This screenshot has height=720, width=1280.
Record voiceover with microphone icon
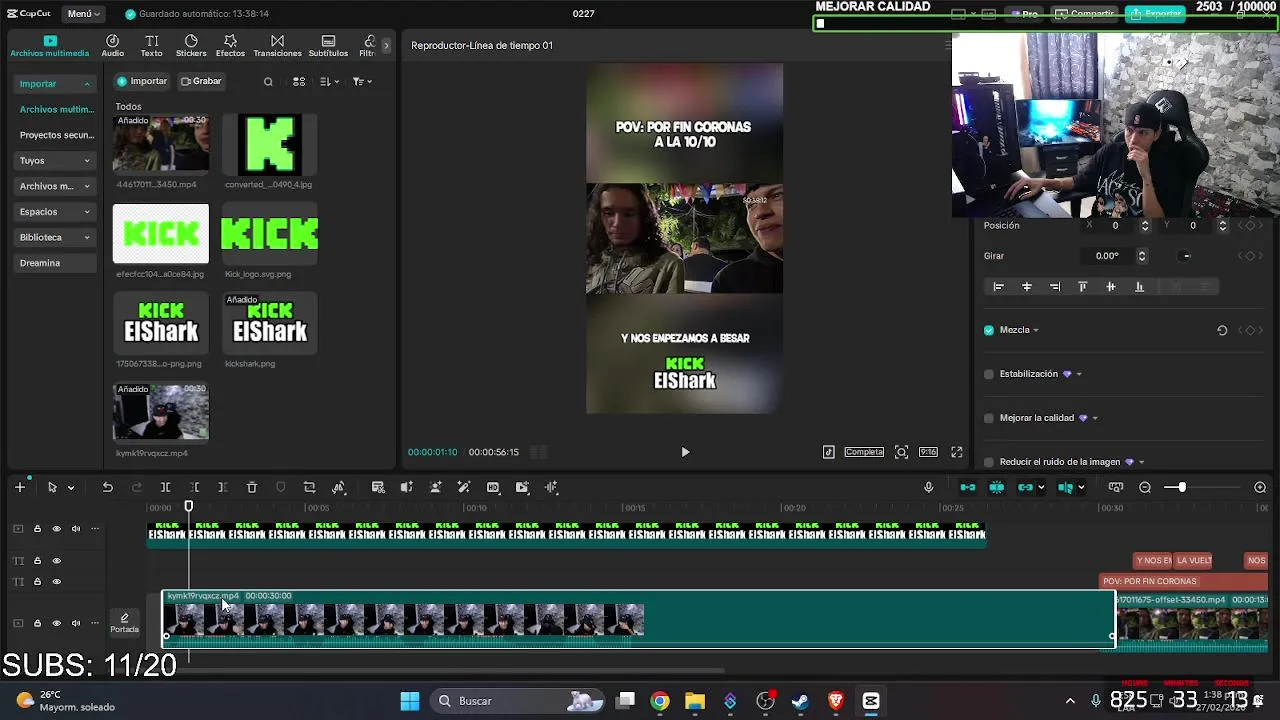[929, 487]
